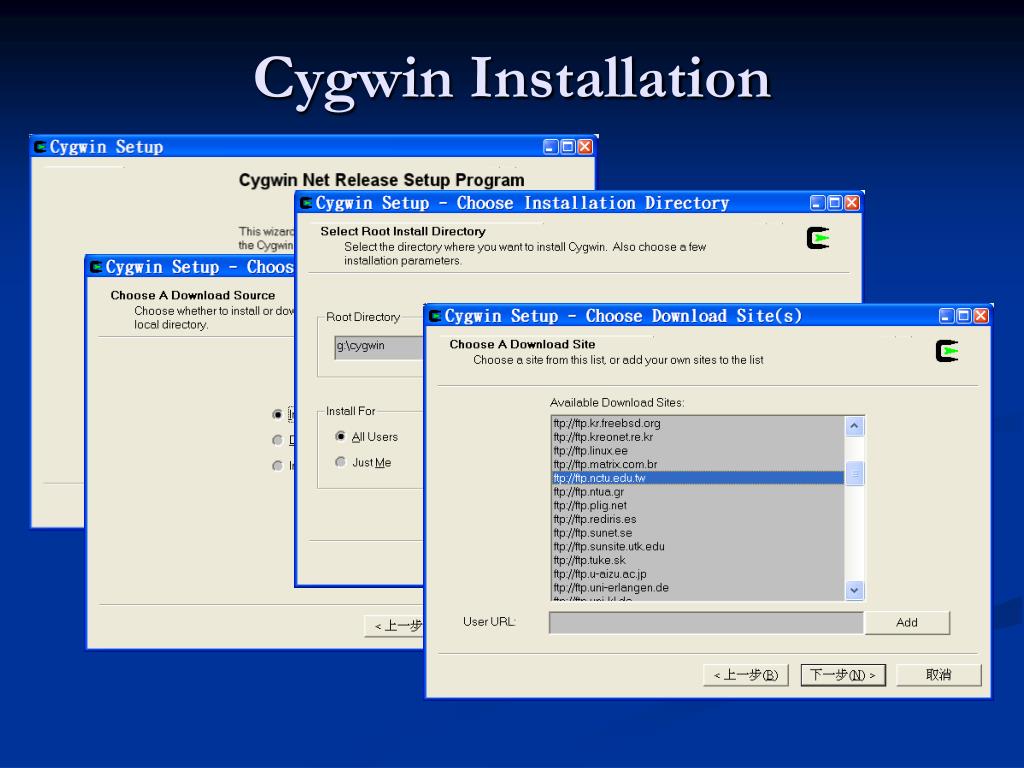
Task: Select ftp://ftp.ntua.gr mirror
Action: click(x=697, y=492)
